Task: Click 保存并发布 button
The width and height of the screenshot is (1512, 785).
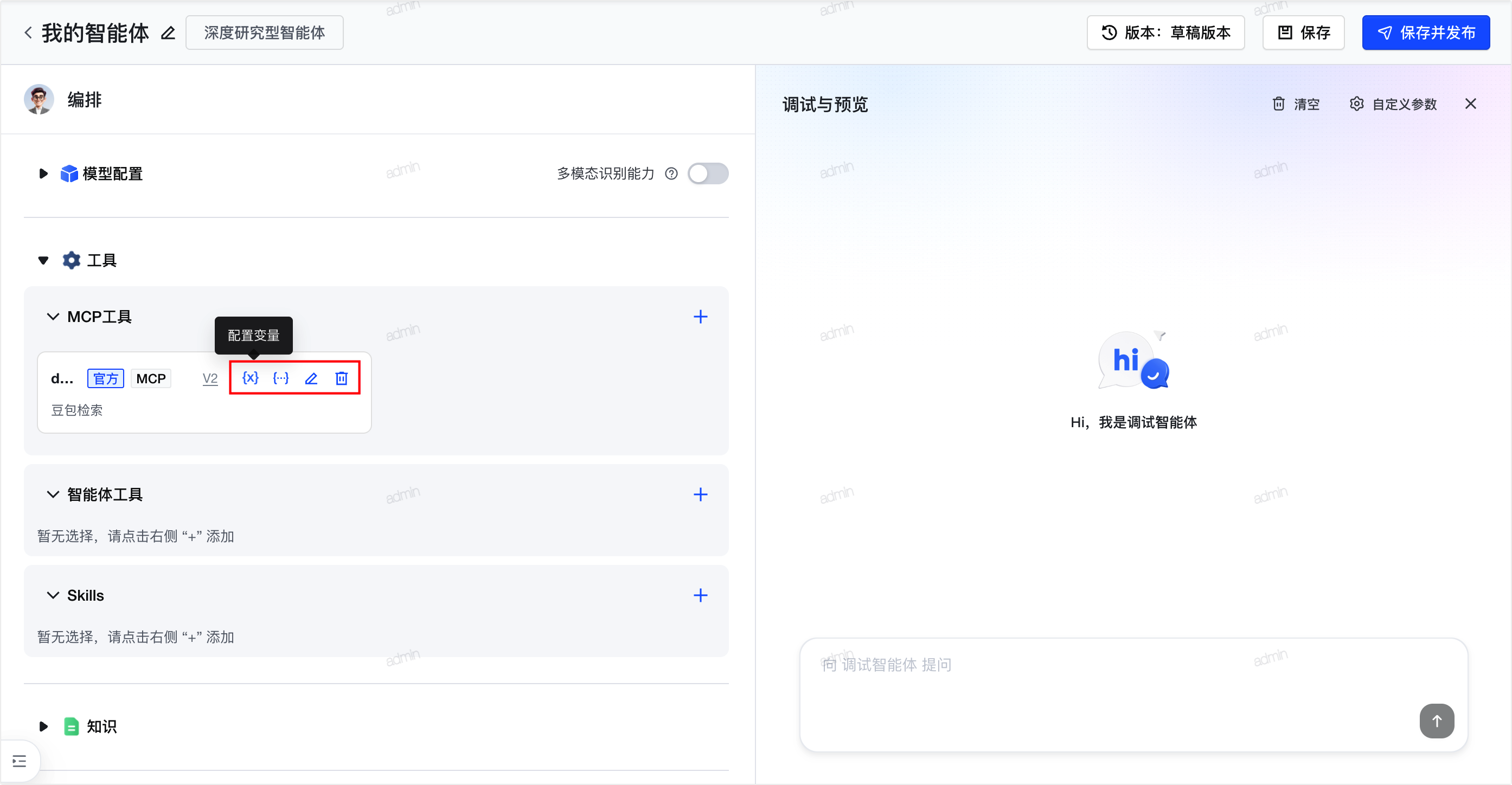Action: [x=1426, y=33]
